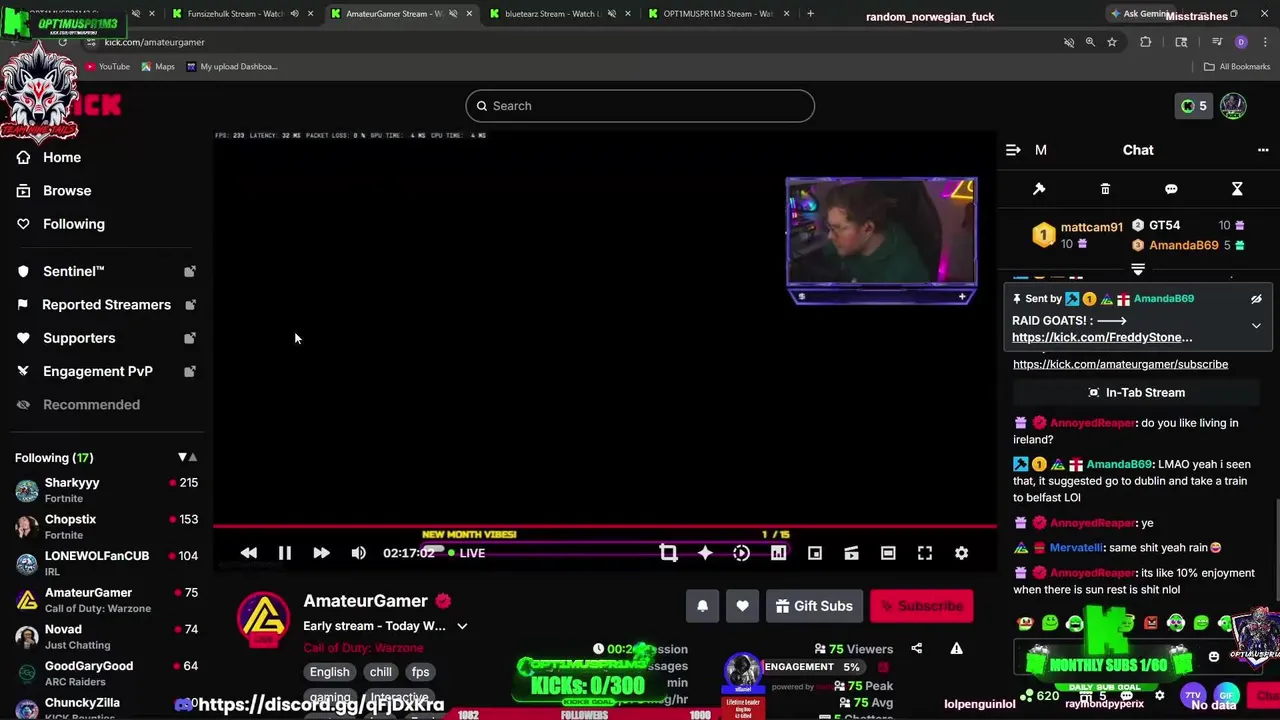Fast forward the stream video
Viewport: 1280px width, 720px height.
coord(321,553)
